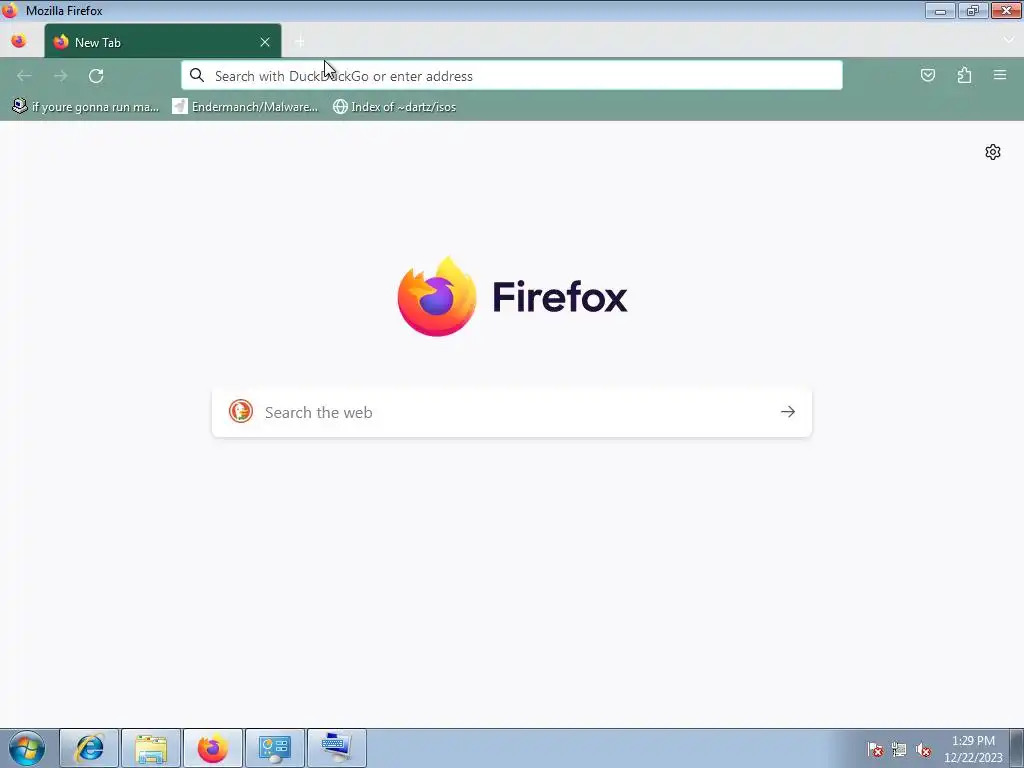Personalize new tab via gear icon

click(993, 152)
